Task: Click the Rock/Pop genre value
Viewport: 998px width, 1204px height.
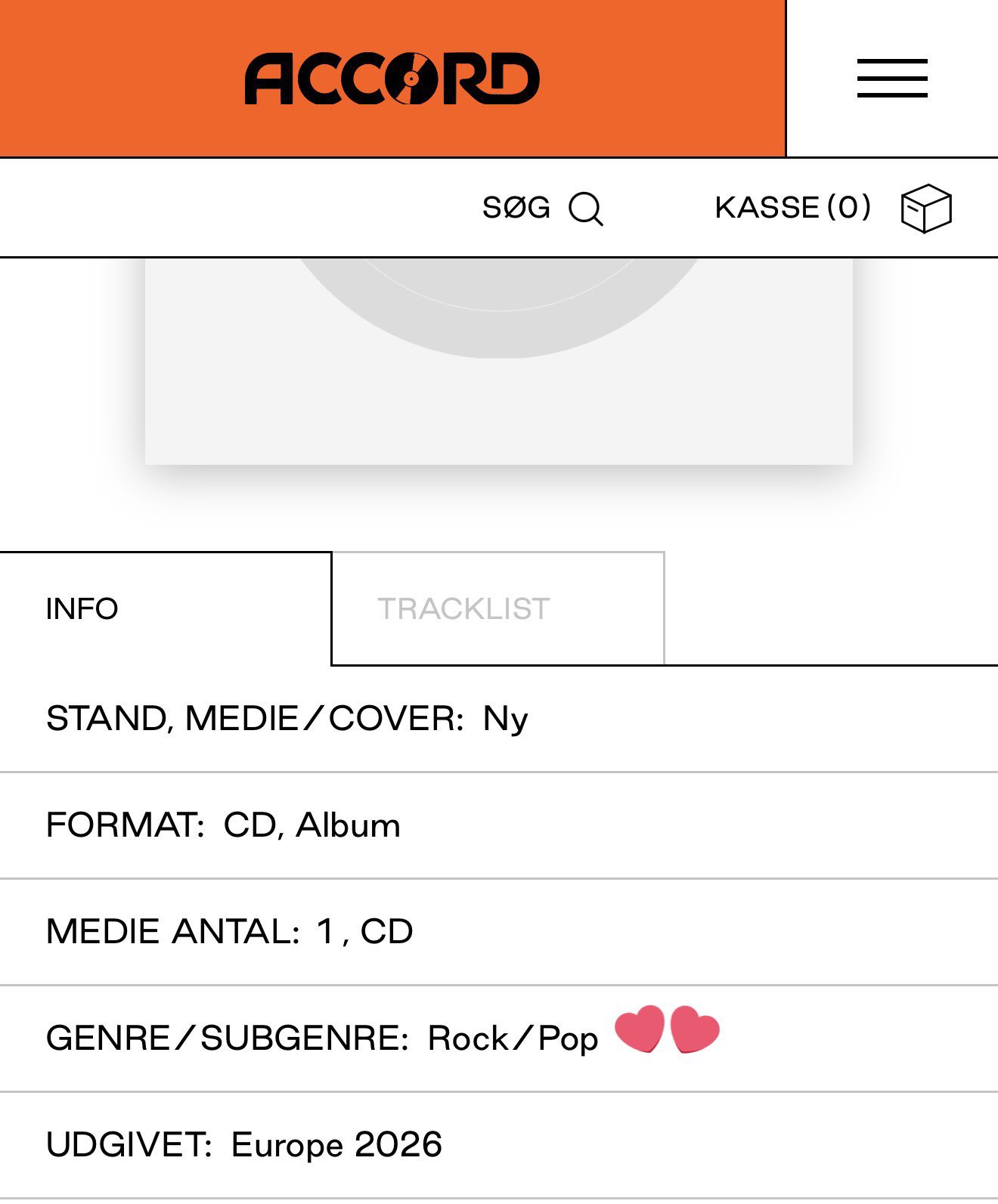Action: (x=513, y=1038)
